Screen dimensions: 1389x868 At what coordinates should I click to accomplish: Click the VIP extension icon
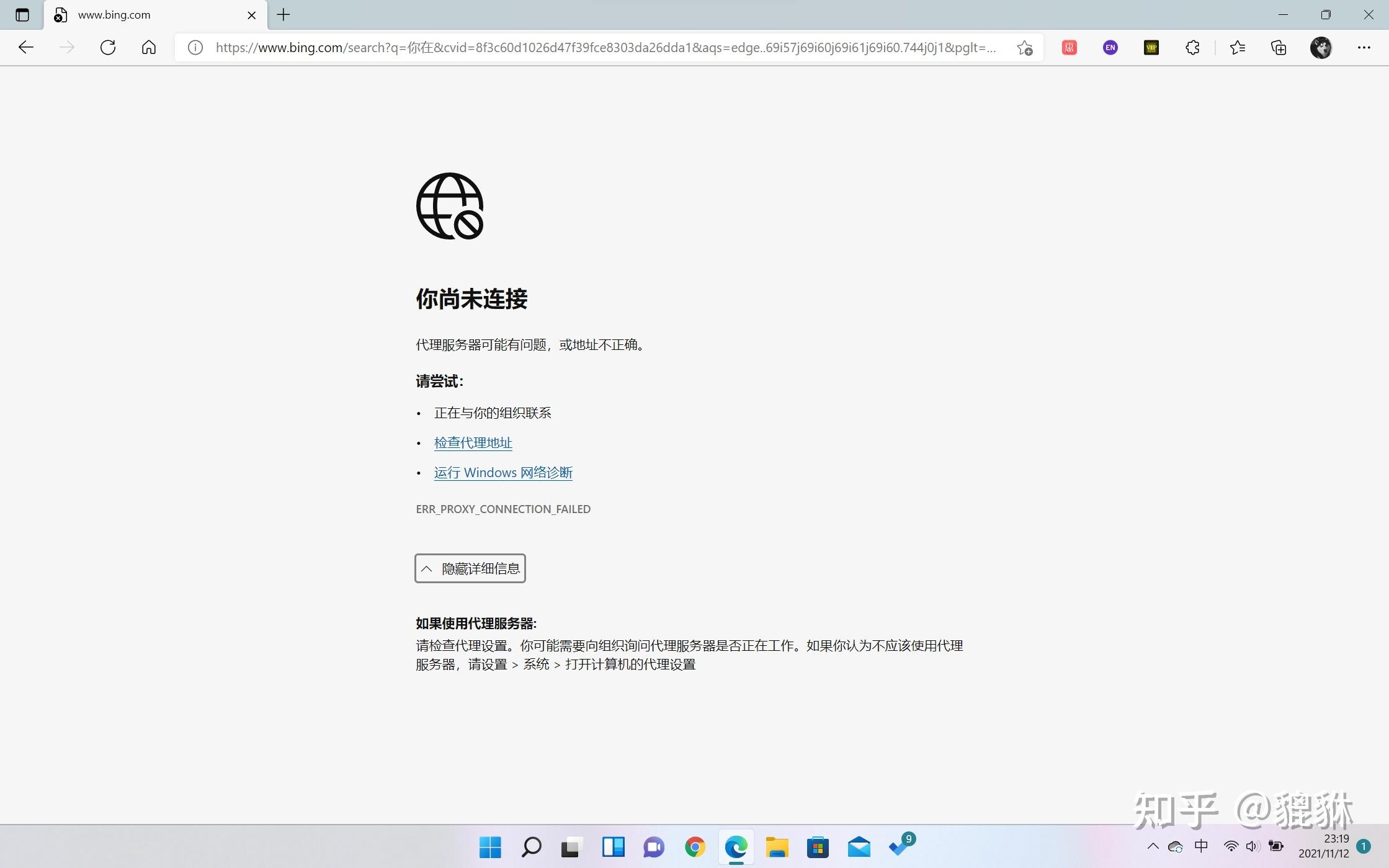pos(1151,47)
